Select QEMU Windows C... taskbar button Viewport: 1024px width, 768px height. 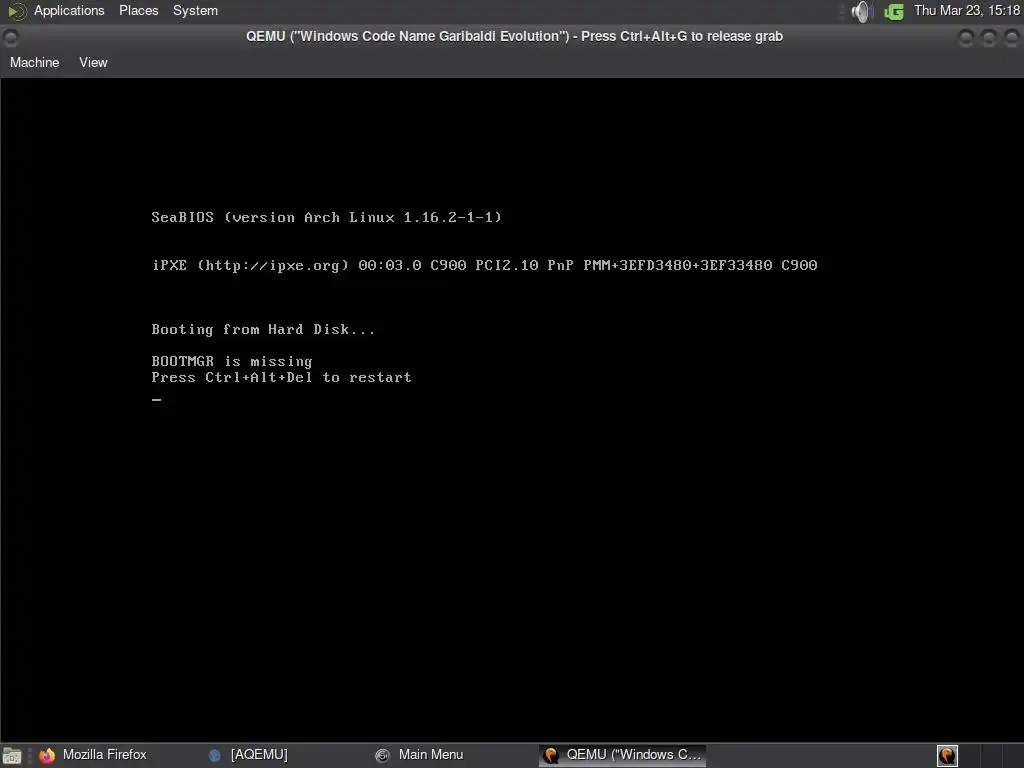(622, 755)
